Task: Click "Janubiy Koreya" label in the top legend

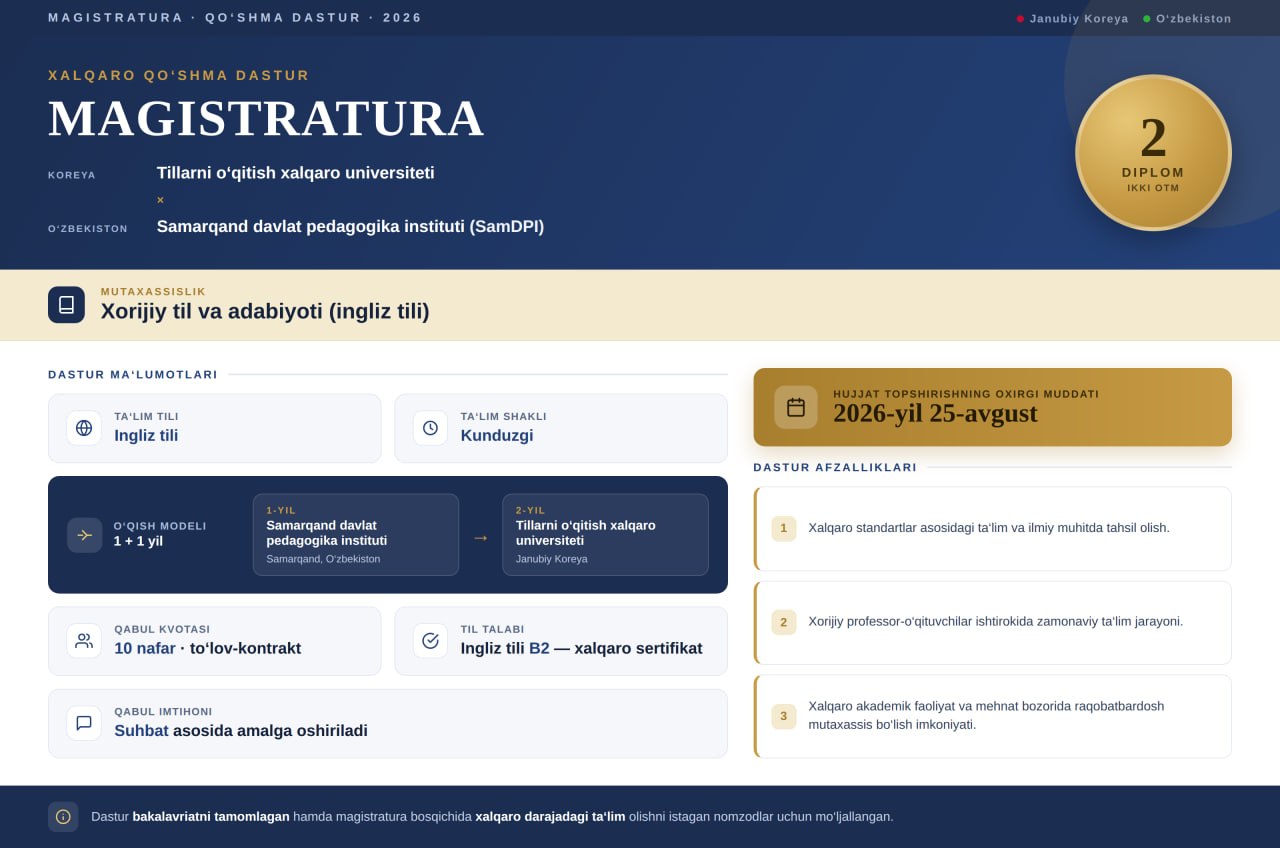Action: (x=1079, y=19)
